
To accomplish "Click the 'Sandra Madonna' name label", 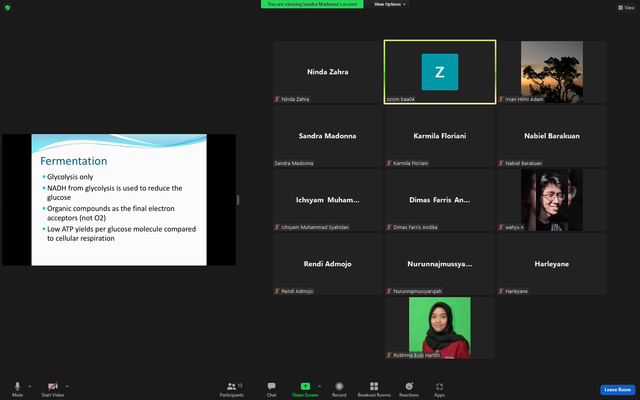I will (294, 163).
